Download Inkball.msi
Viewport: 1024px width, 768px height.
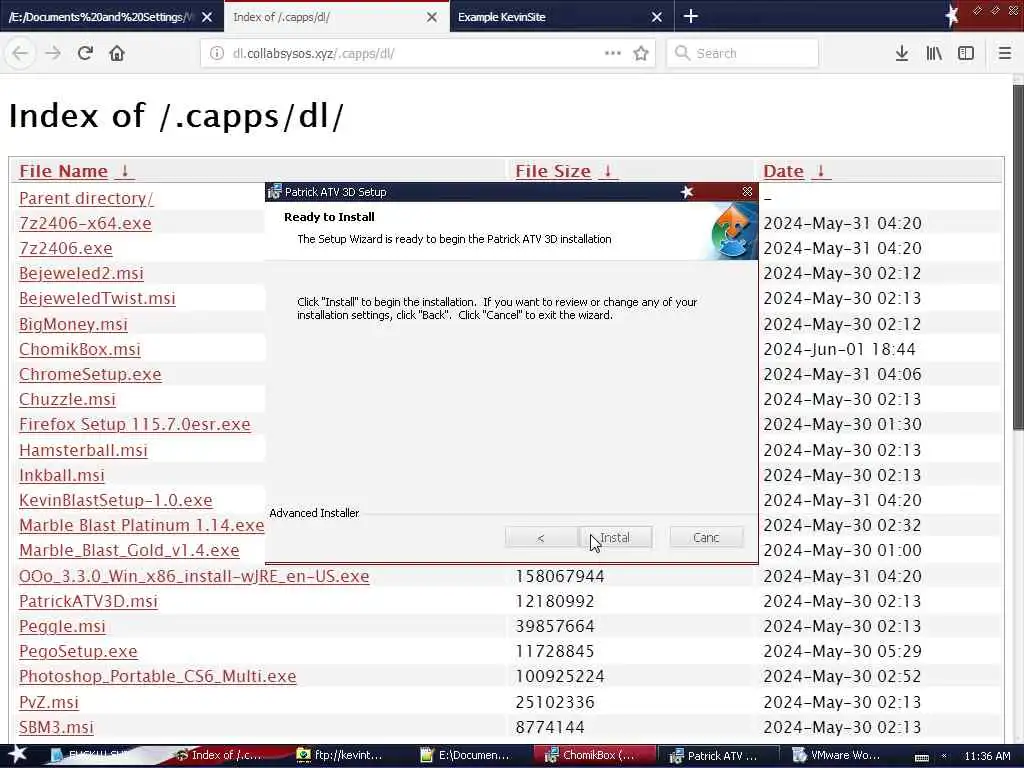pos(61,475)
